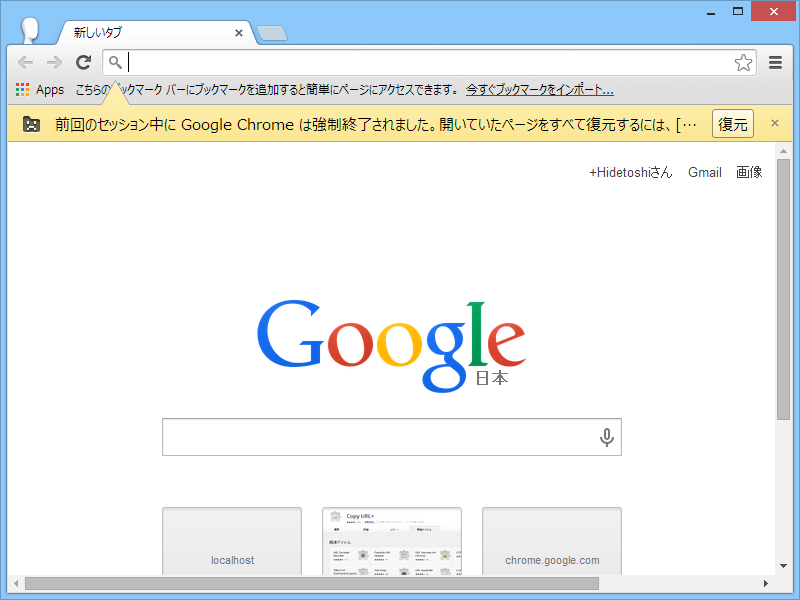
Task: Select the 新しいタブ tab
Action: click(x=156, y=33)
